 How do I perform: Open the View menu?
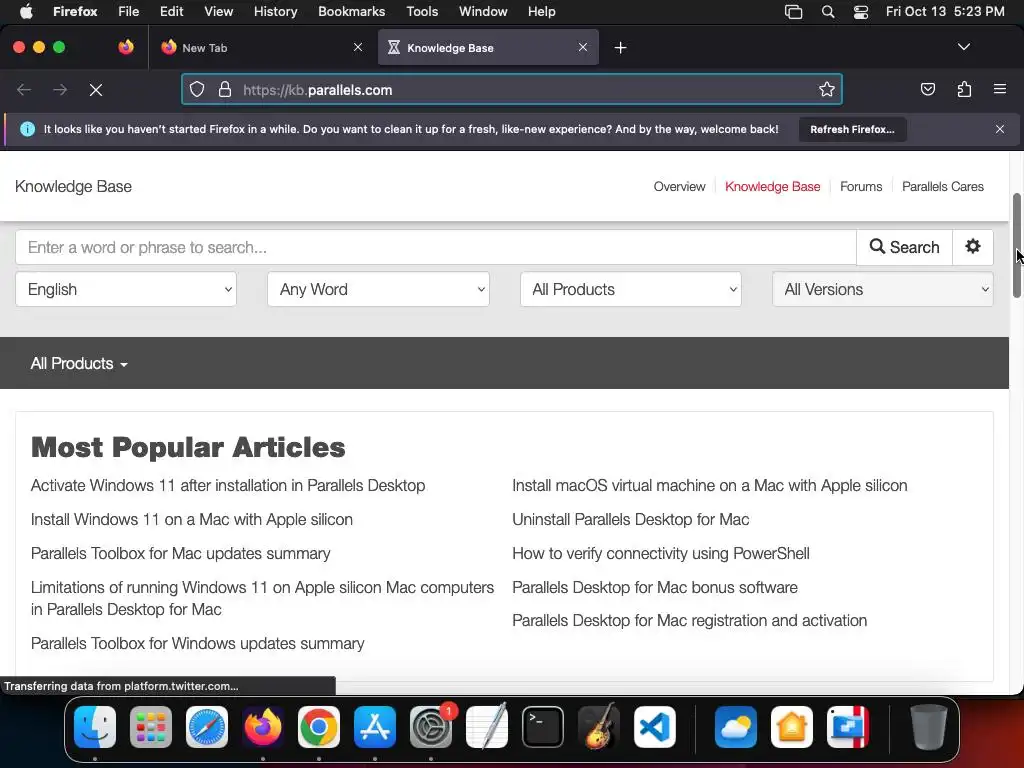(x=218, y=12)
